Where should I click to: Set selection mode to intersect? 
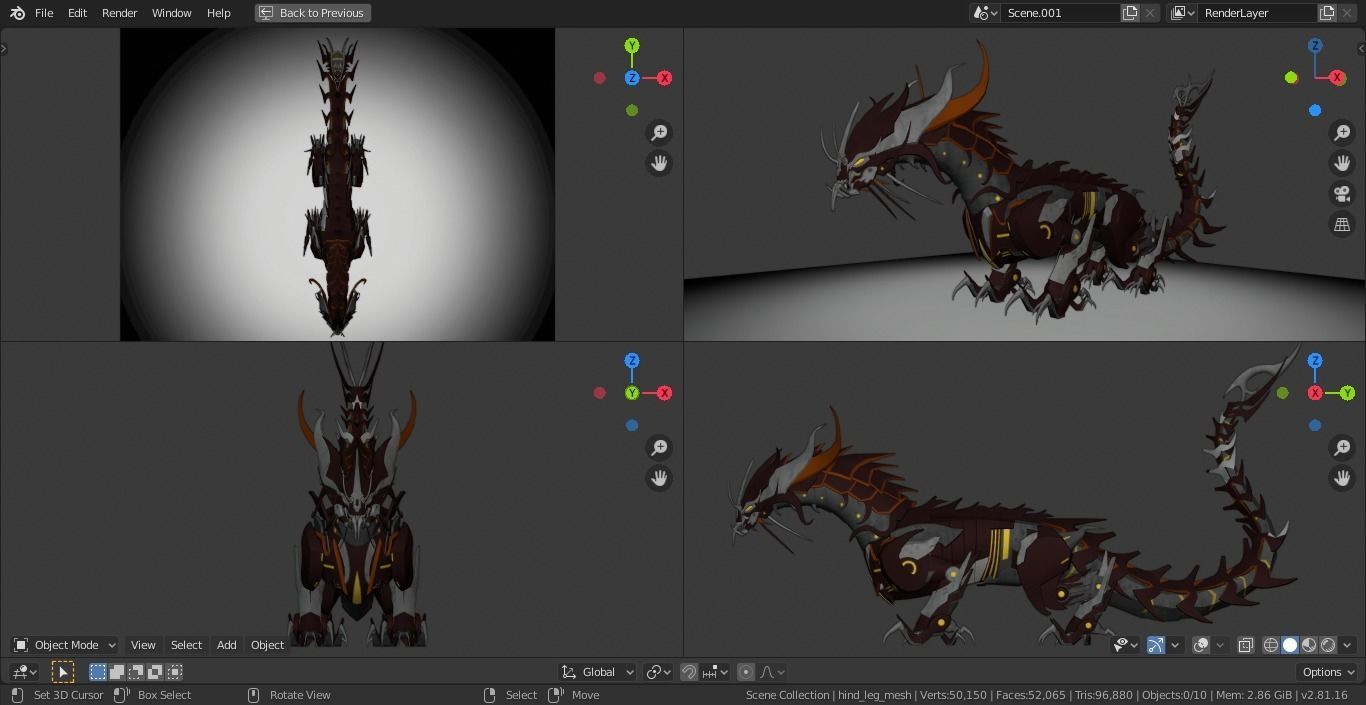coord(174,672)
